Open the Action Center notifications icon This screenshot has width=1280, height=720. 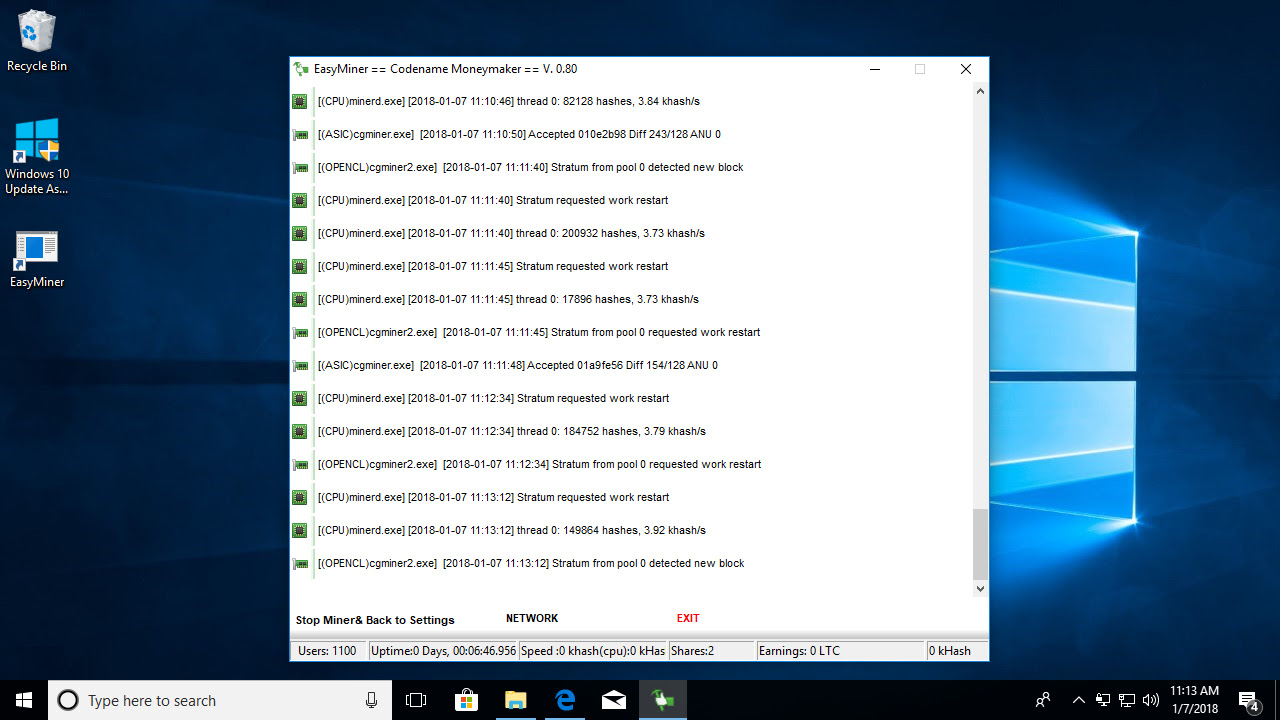pyautogui.click(x=1249, y=700)
